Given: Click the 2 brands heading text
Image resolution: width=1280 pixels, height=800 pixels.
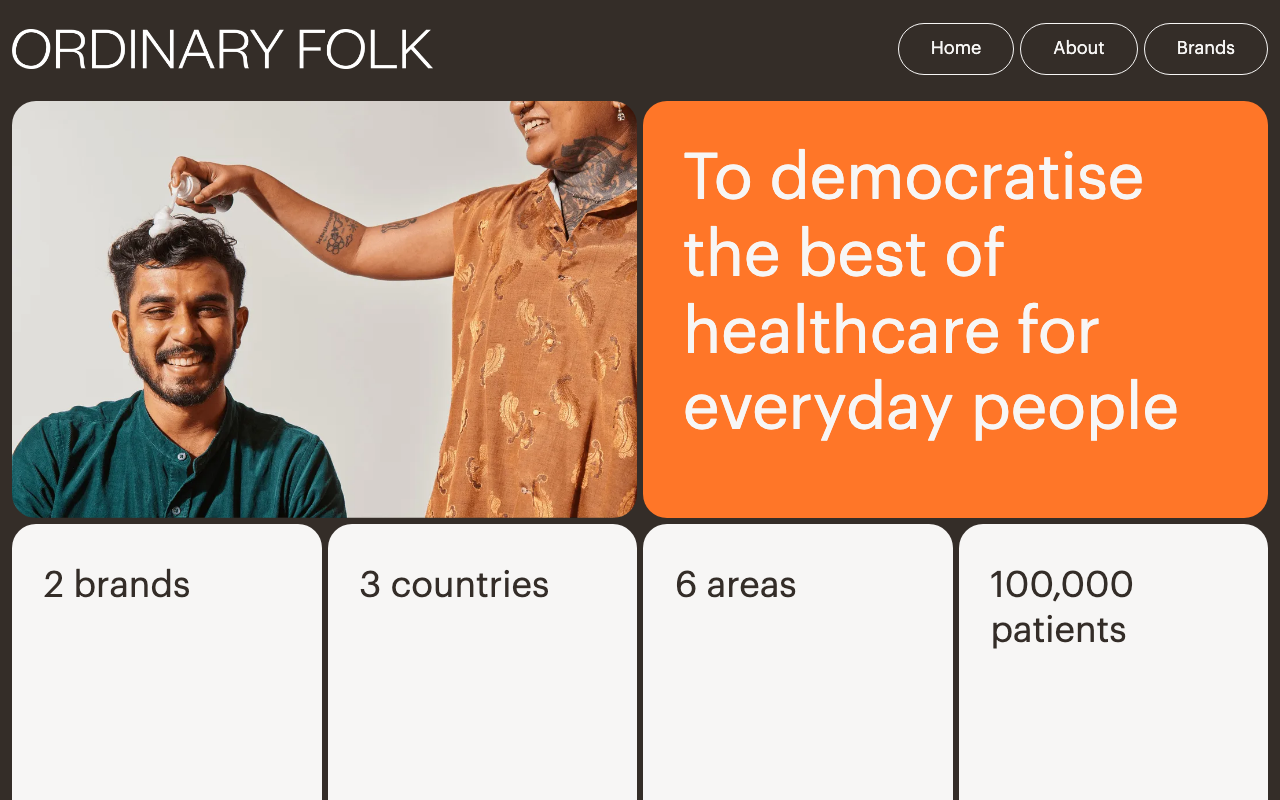Looking at the screenshot, I should coord(115,584).
